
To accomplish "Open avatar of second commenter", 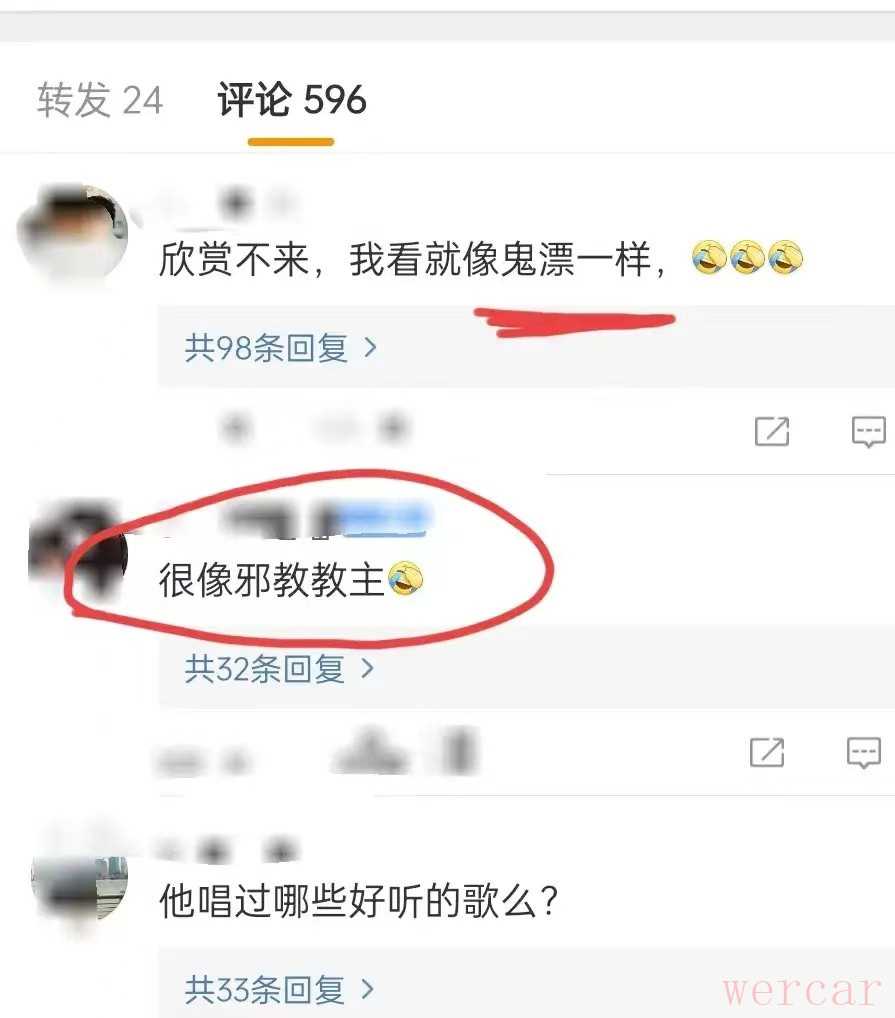I will tap(78, 551).
